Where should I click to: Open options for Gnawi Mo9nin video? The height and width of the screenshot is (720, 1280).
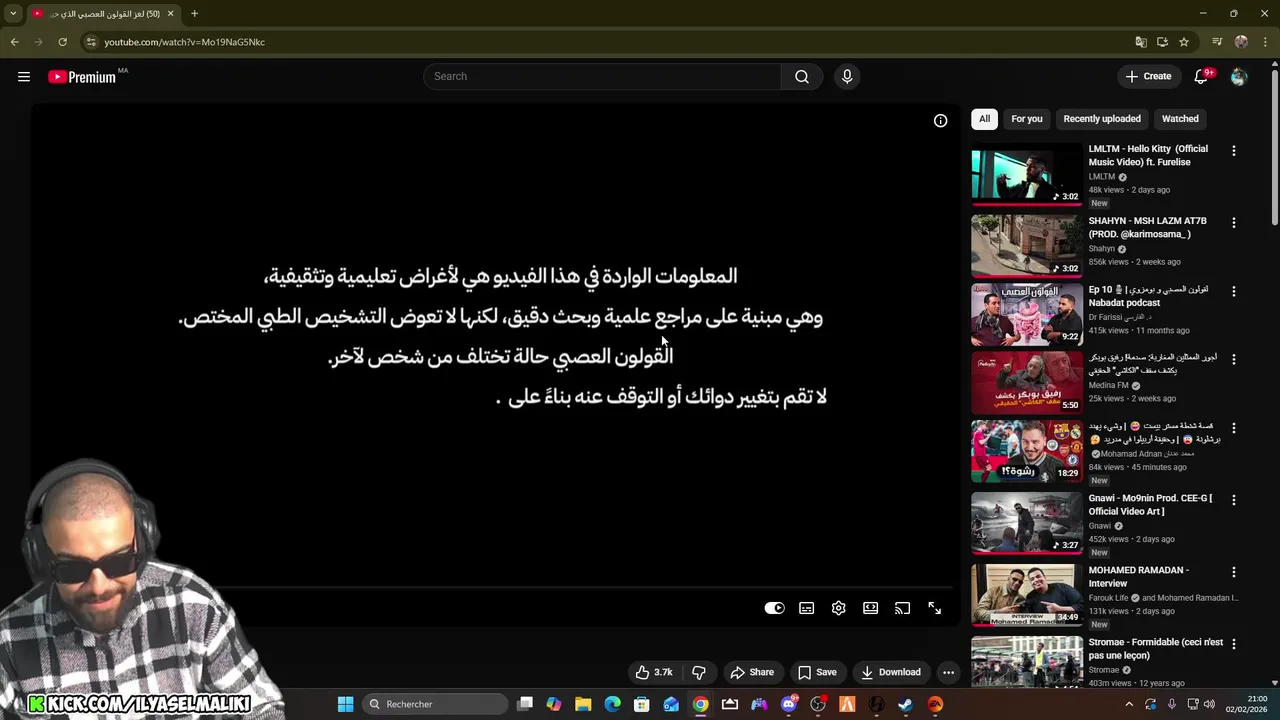(1233, 500)
